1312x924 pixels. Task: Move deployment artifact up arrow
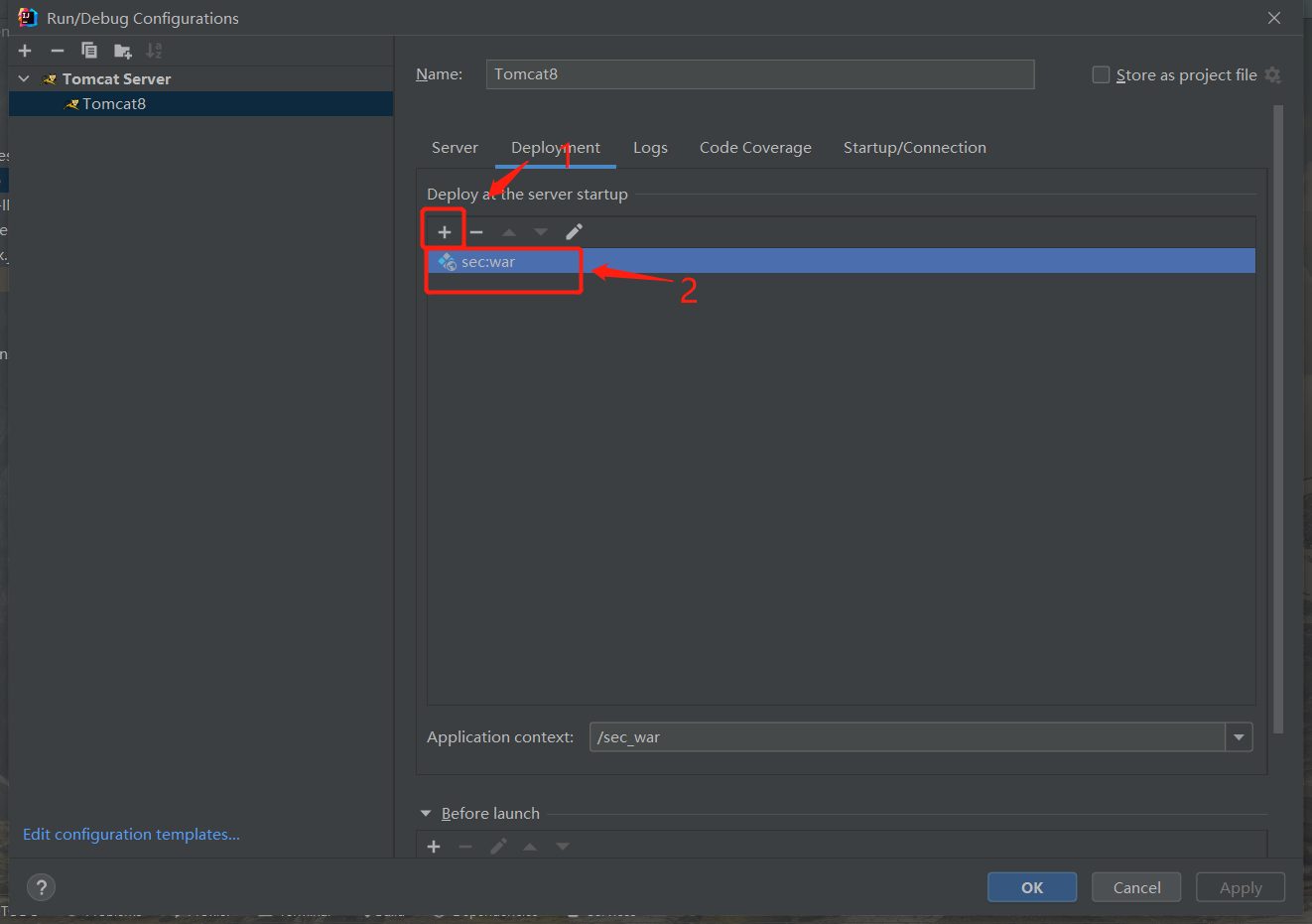(x=509, y=232)
